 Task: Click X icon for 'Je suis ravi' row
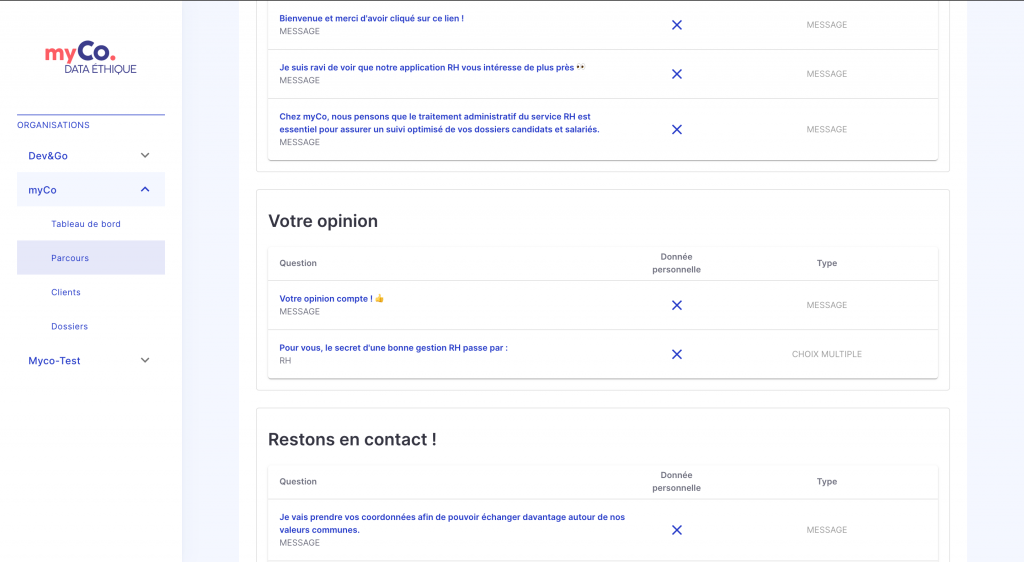(677, 74)
